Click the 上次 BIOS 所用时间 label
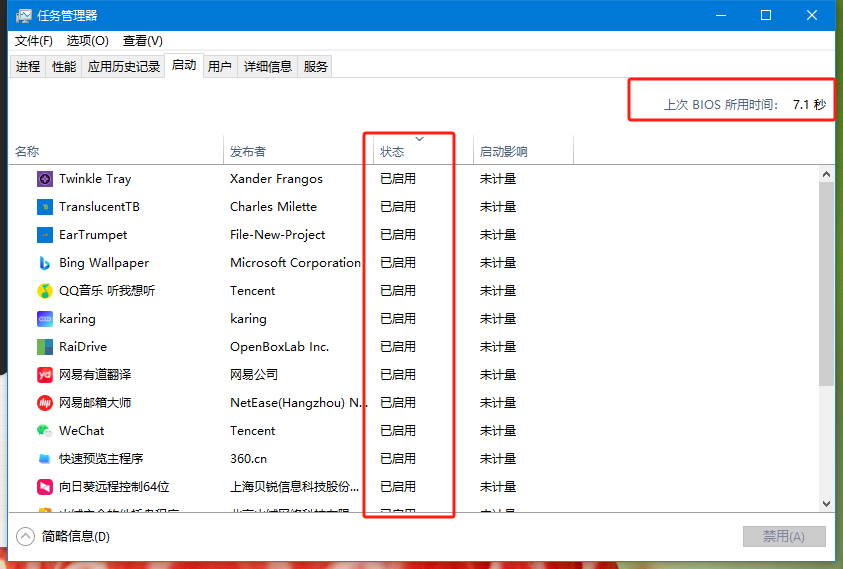843x569 pixels. 720,104
